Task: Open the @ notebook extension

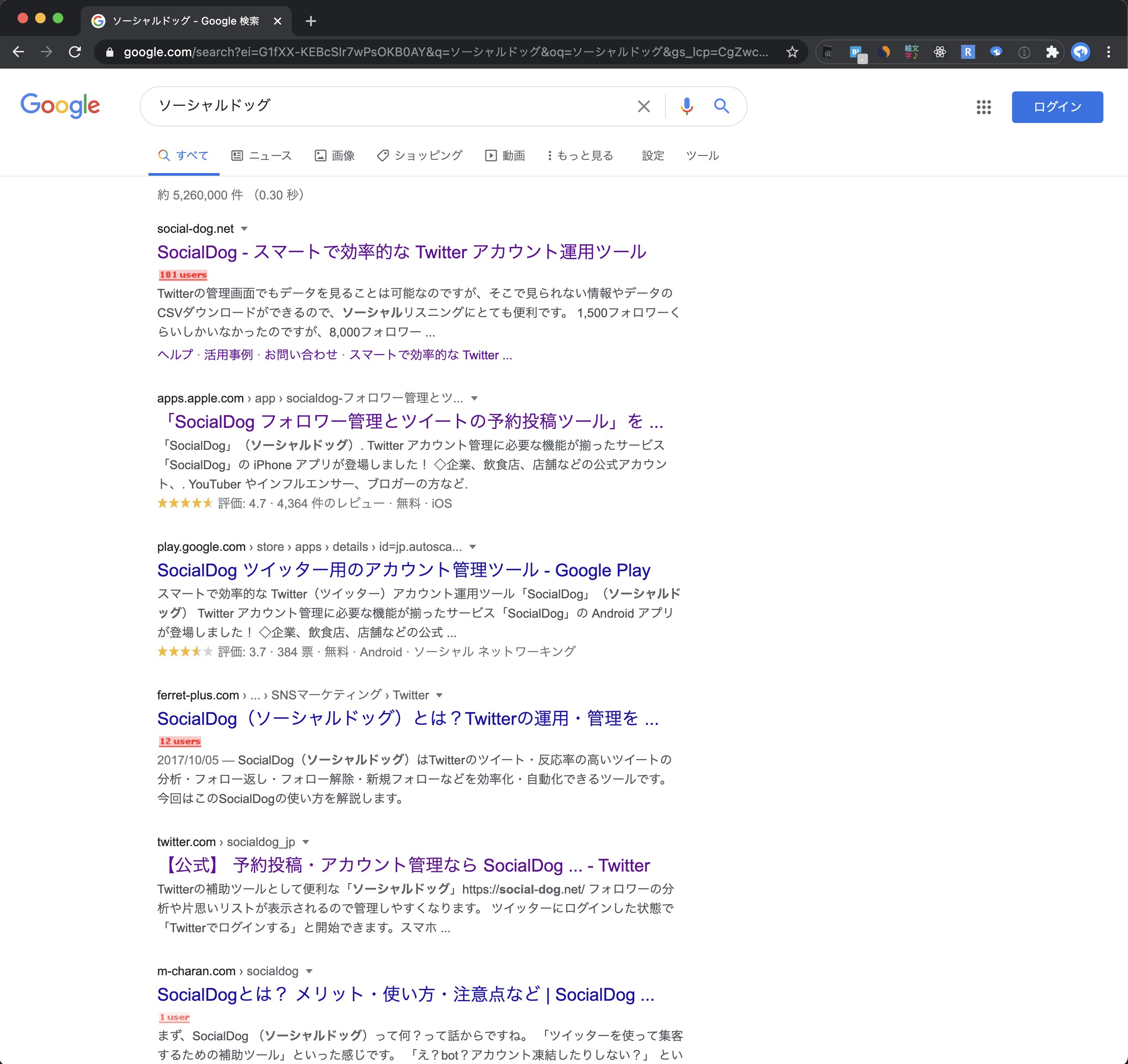Action: tap(828, 52)
